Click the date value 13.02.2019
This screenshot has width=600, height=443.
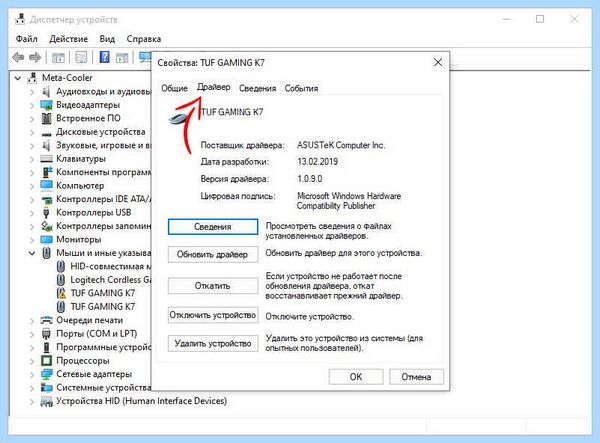[318, 161]
